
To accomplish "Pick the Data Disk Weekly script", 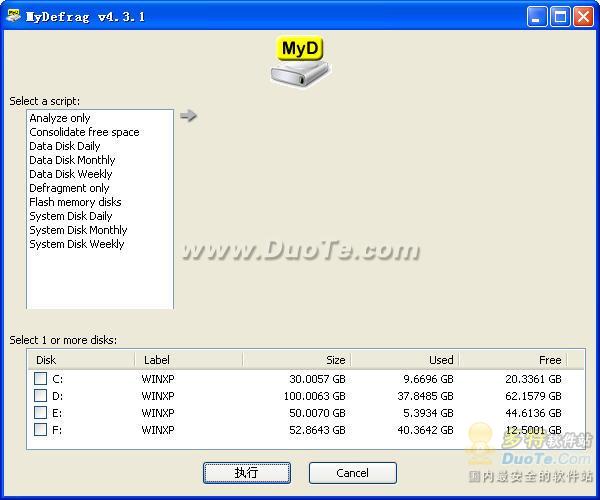I will (x=71, y=174).
